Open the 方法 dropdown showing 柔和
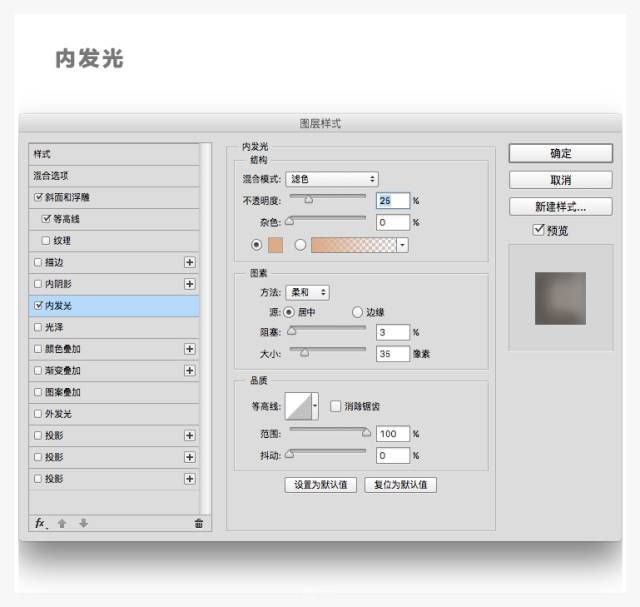 (308, 292)
